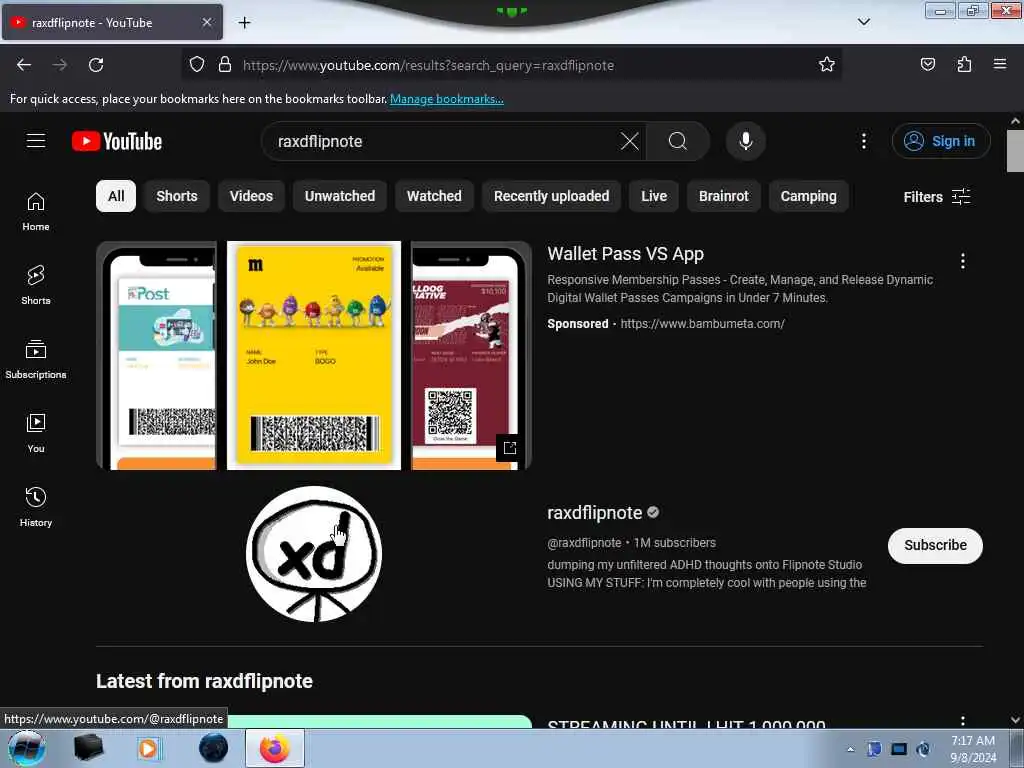The width and height of the screenshot is (1024, 768).
Task: Select the Camping filter chip
Action: [808, 196]
